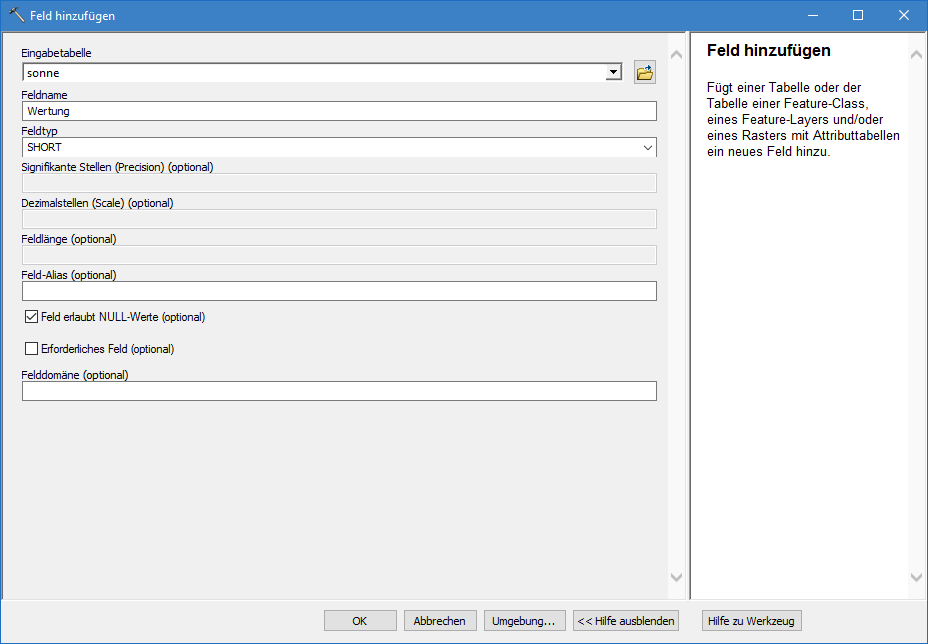Click the Abbrechen button
928x644 pixels.
440,621
